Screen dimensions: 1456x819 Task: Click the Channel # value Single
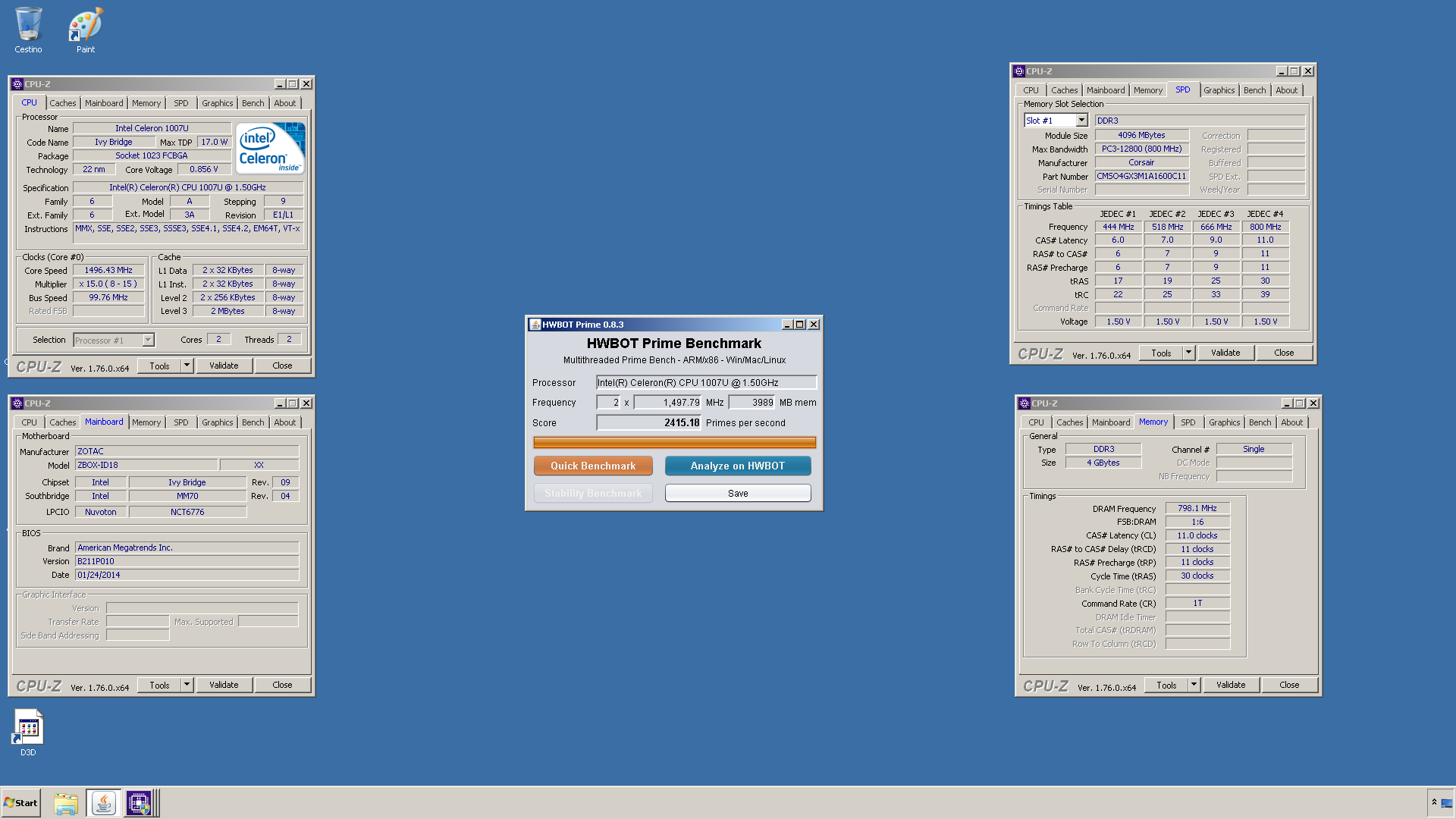(1254, 450)
